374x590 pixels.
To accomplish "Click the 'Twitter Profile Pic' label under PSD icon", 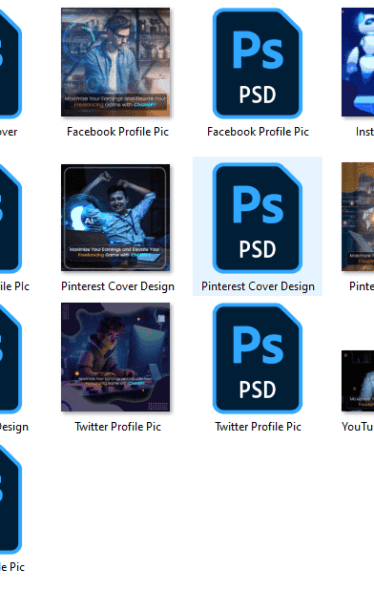I will pyautogui.click(x=258, y=427).
